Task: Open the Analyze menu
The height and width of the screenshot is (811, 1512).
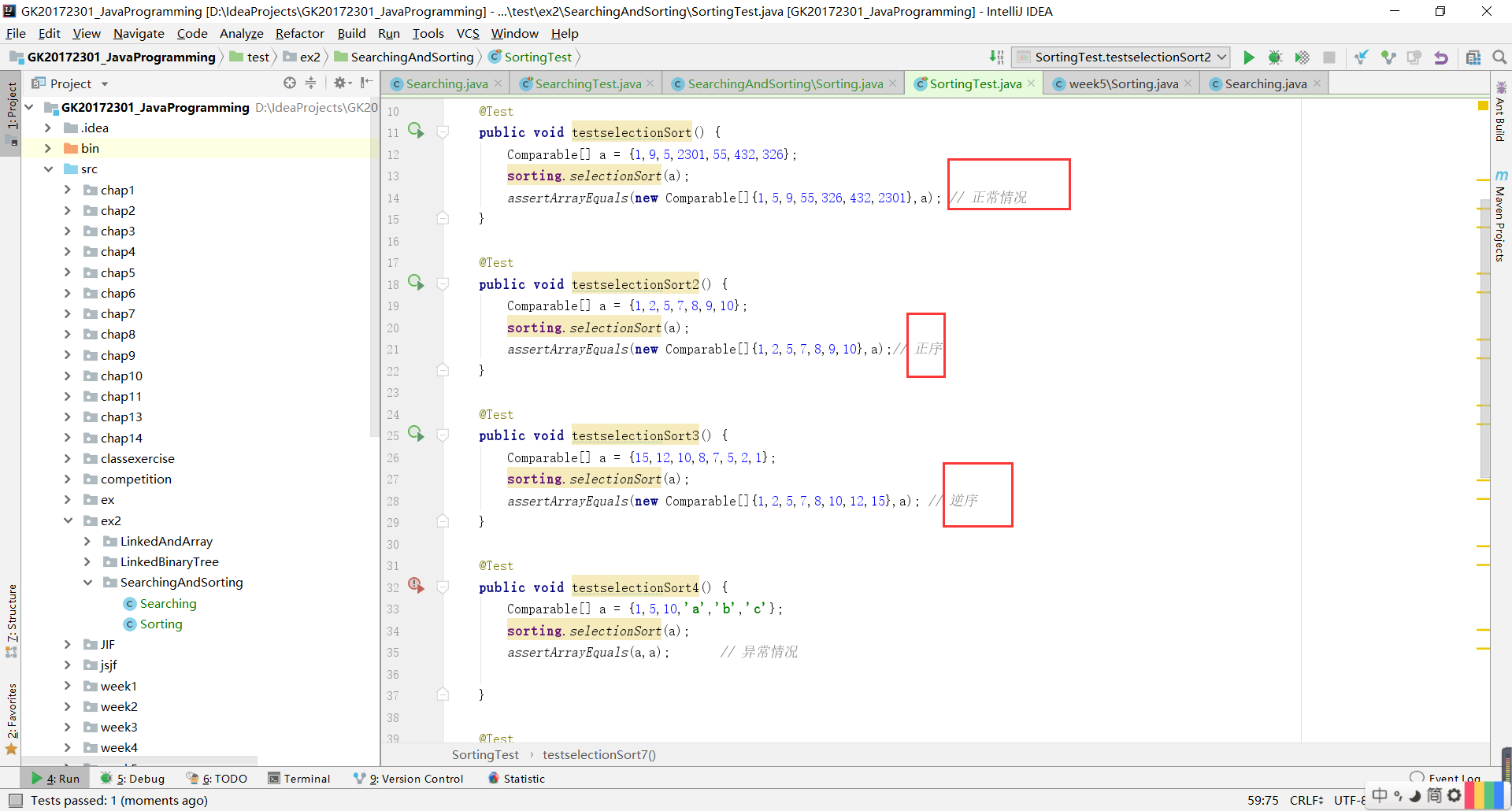Action: pos(241,33)
